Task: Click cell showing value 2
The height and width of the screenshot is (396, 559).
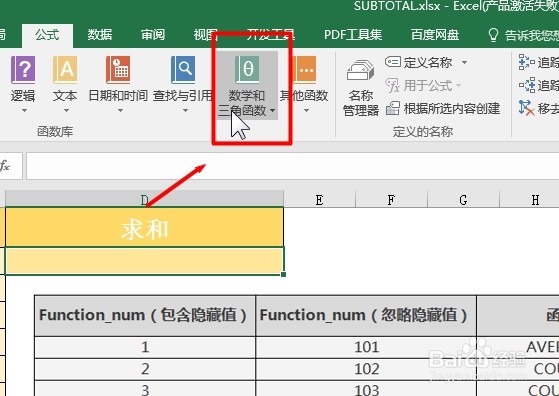Action: 145,369
